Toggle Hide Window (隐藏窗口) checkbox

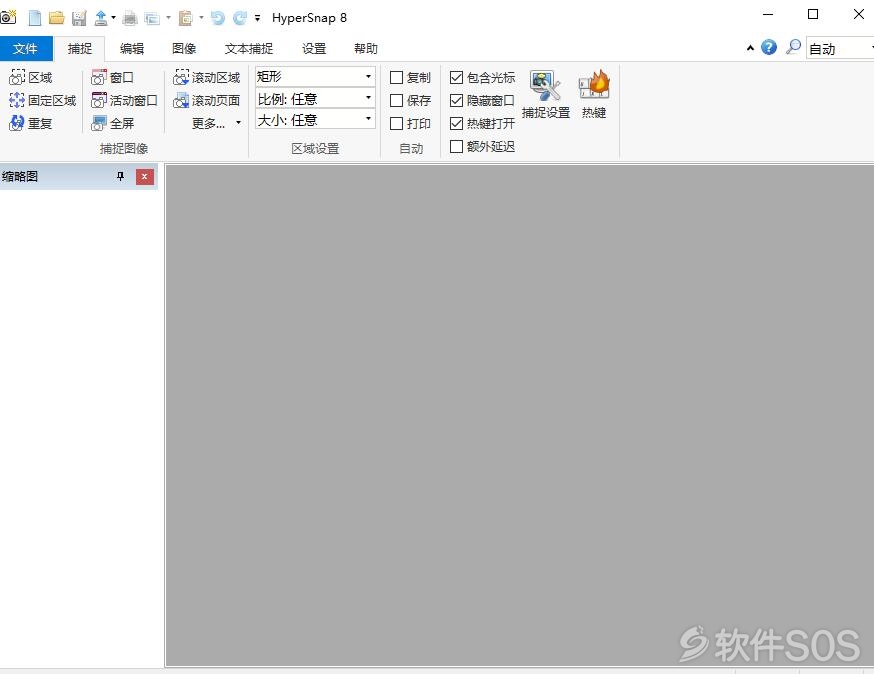[457, 100]
